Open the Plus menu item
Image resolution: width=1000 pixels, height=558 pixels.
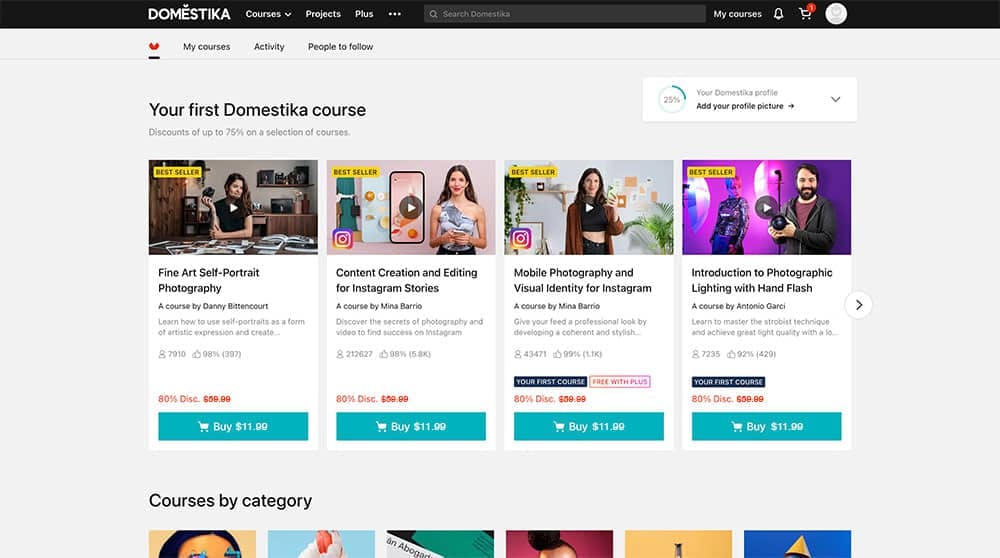click(364, 13)
